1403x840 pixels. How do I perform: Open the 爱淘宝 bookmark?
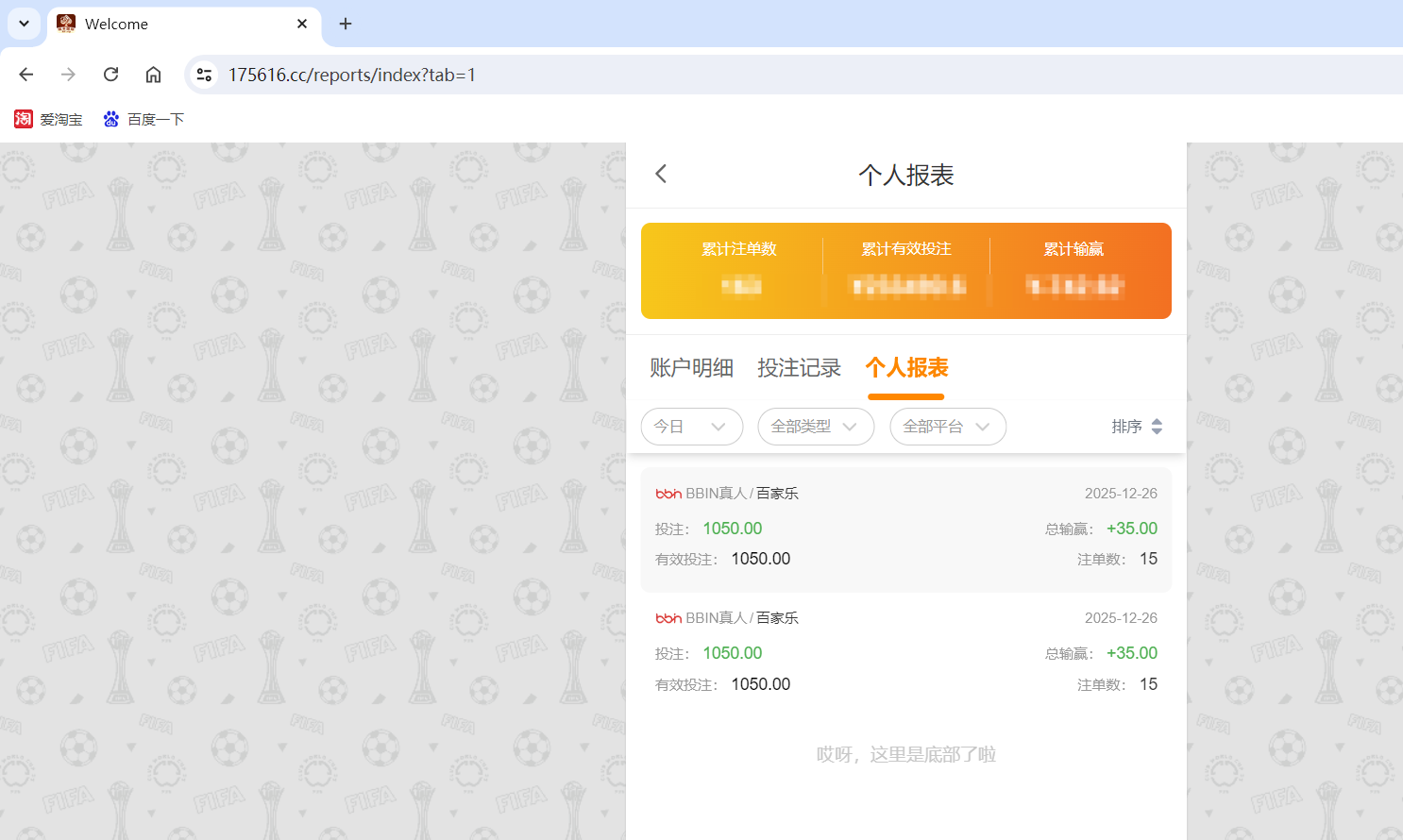point(48,119)
